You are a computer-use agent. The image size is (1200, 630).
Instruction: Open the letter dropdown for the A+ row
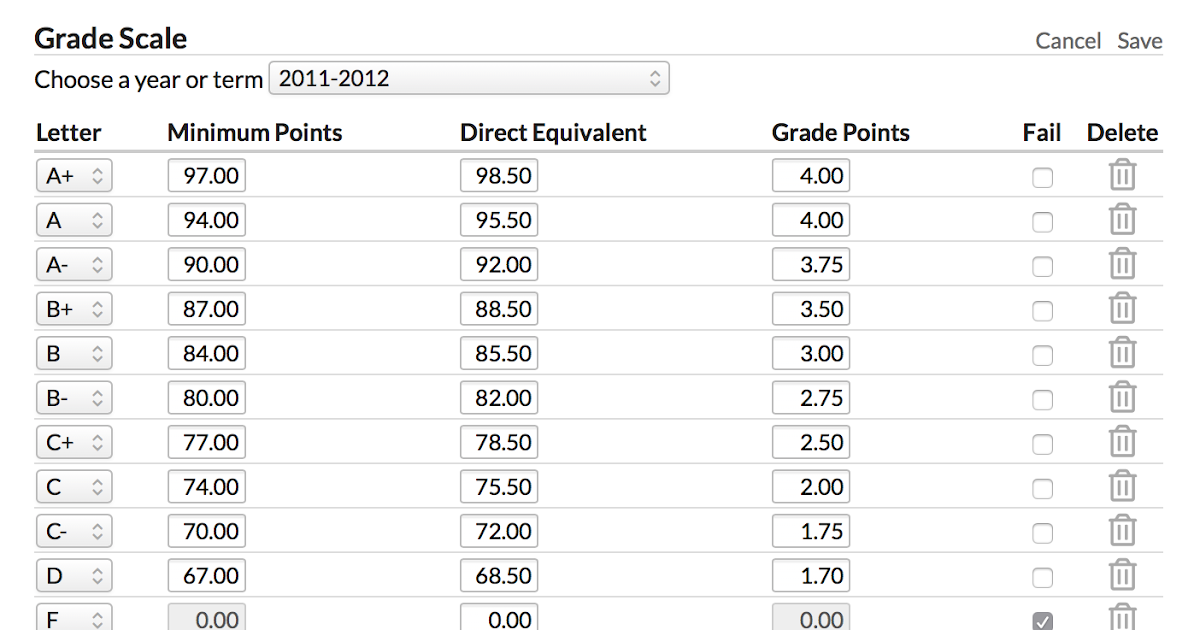[x=73, y=174]
